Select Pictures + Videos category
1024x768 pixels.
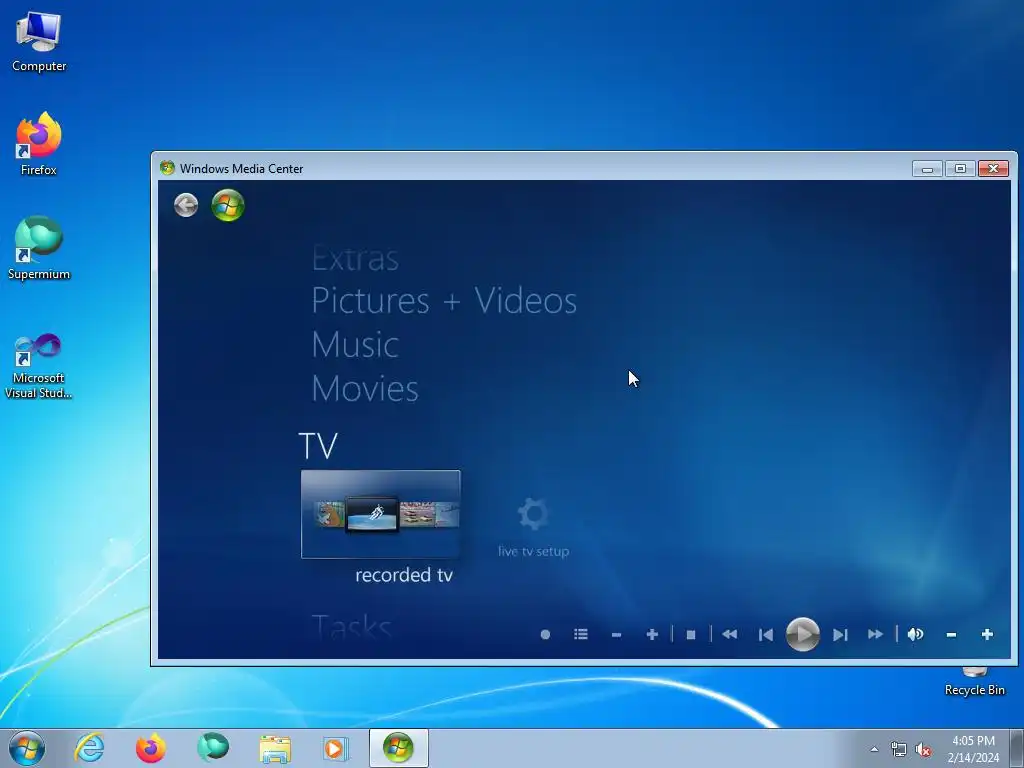444,300
